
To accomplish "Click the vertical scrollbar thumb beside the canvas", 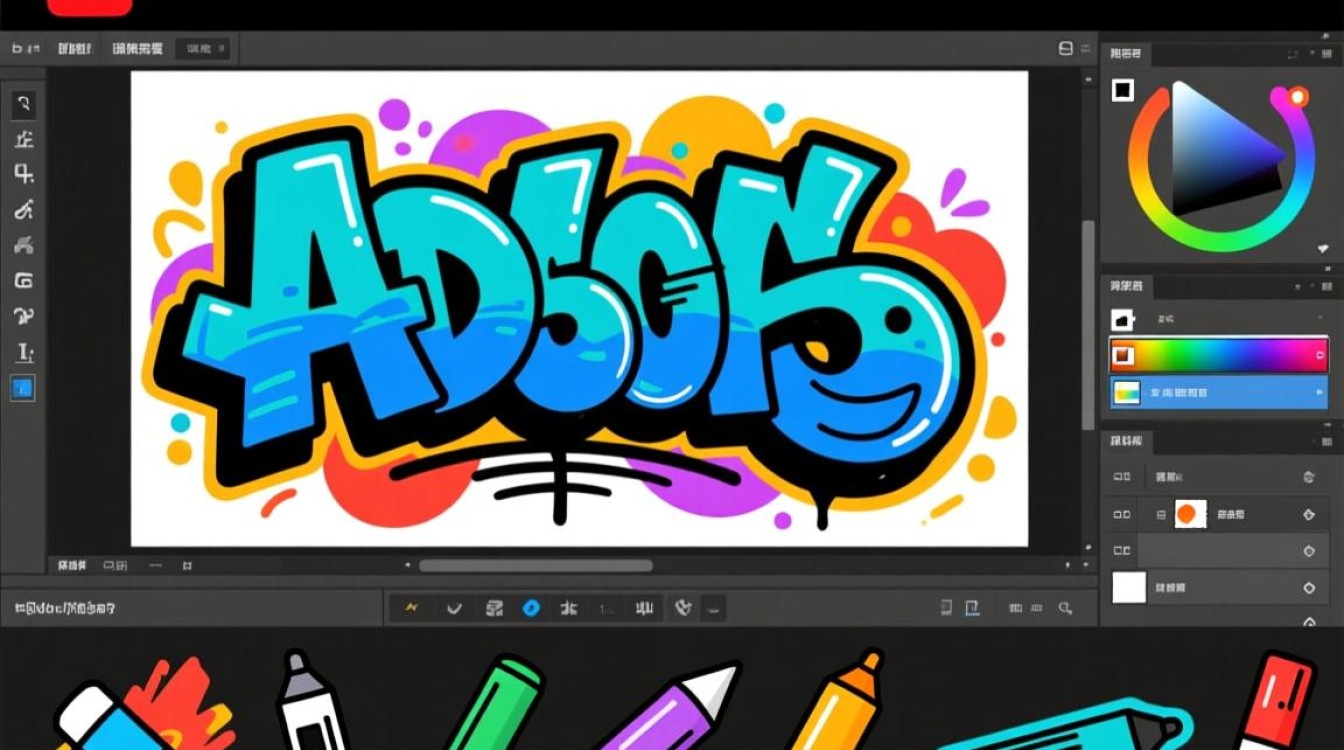I will pyautogui.click(x=1088, y=326).
